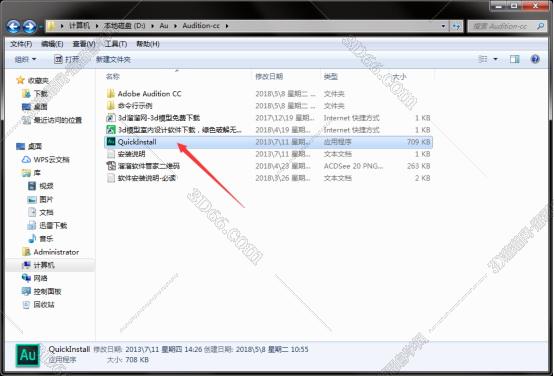554x376 pixels.
Task: Select the ACDSee PNG image file
Action: pyautogui.click(x=268, y=166)
